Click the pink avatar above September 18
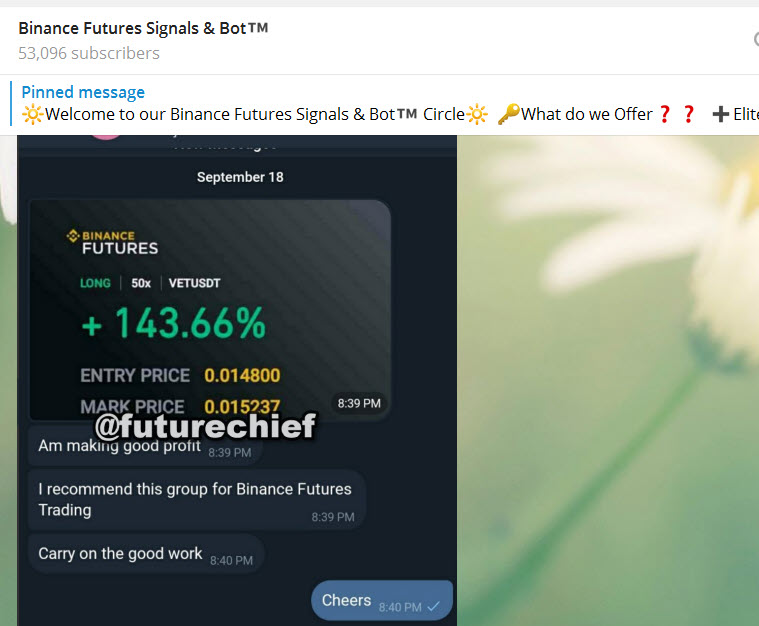Image resolution: width=759 pixels, height=626 pixels. (106, 137)
